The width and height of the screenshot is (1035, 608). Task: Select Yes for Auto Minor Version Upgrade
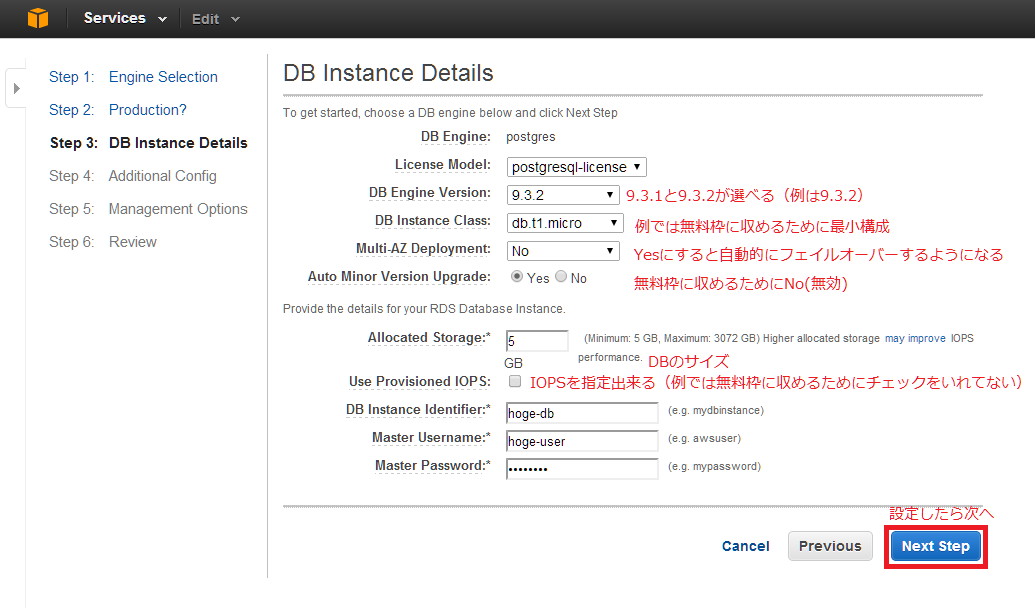(517, 277)
